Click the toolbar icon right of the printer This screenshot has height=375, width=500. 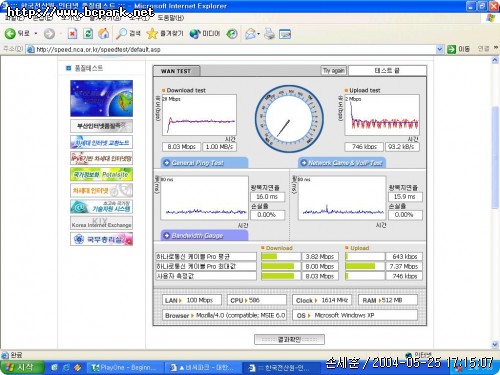285,34
